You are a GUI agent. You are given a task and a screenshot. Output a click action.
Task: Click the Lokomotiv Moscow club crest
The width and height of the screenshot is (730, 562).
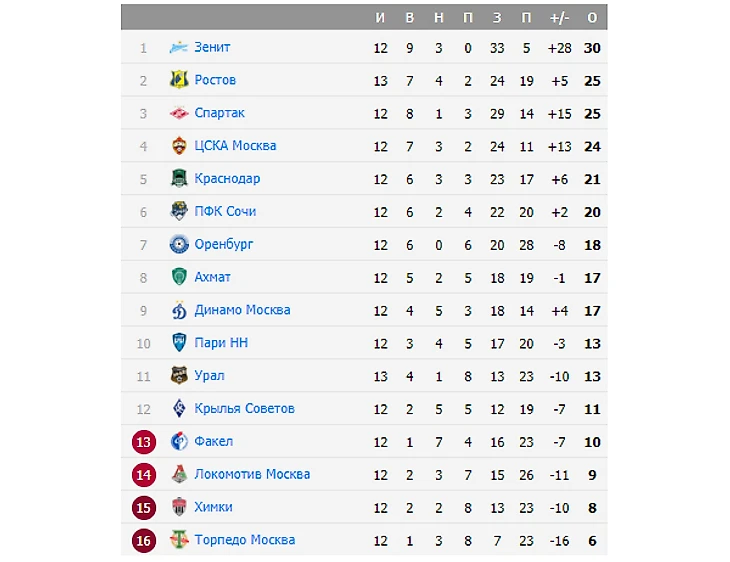(179, 474)
